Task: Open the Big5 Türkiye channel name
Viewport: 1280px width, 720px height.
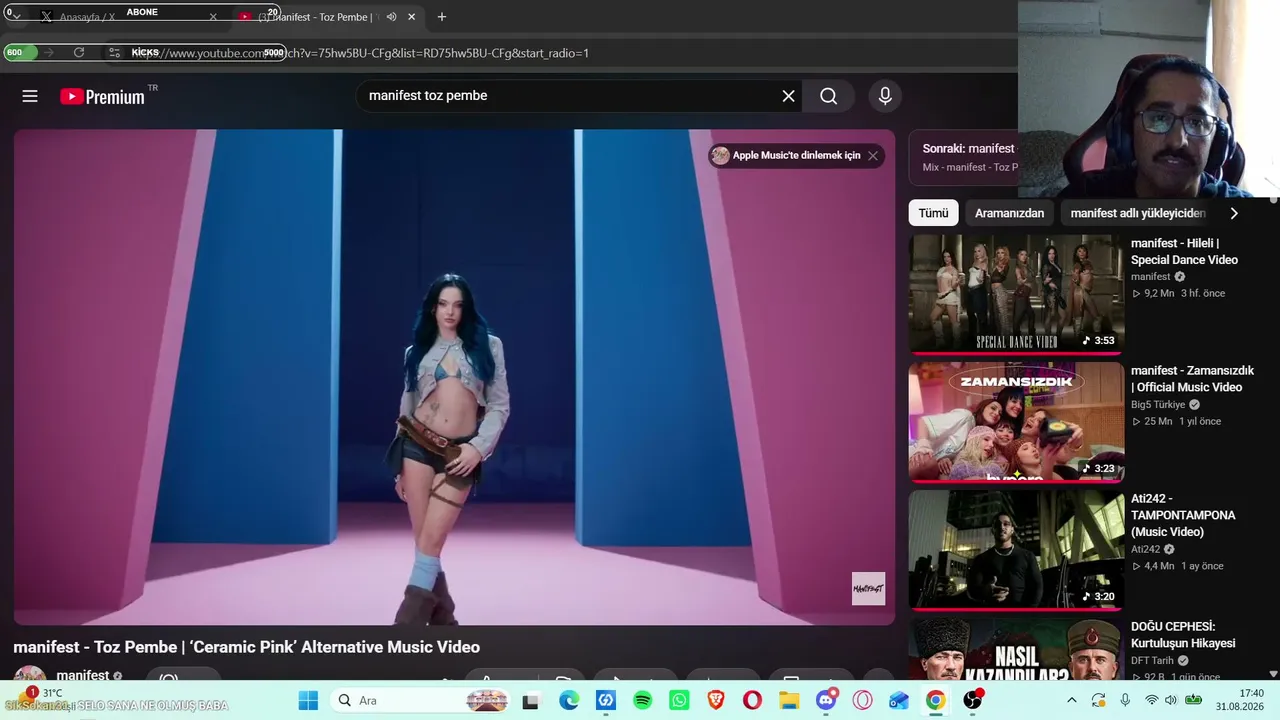Action: (1158, 405)
